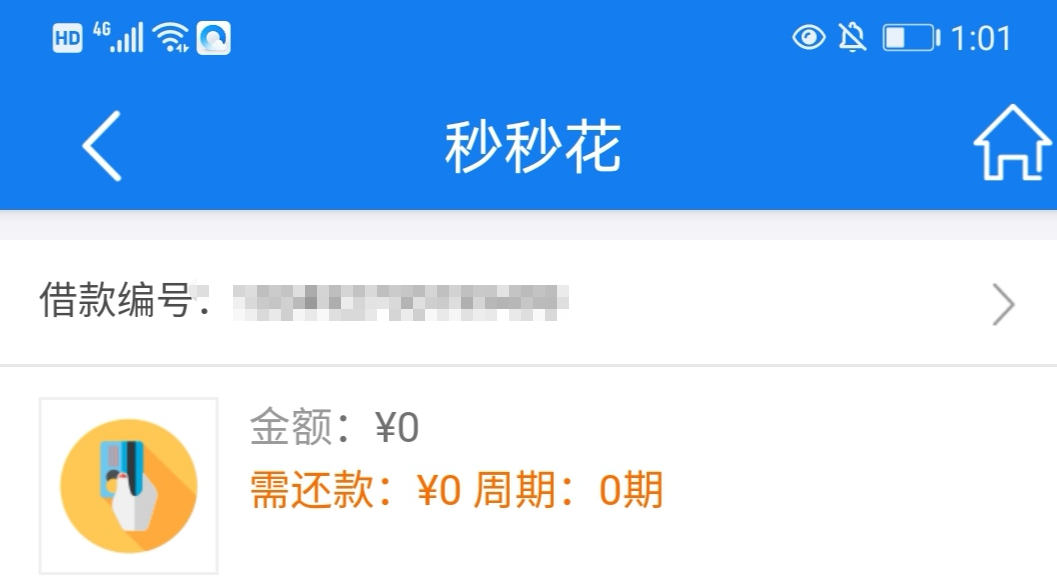Tap the 需还款：¥0 repayment text

click(x=355, y=490)
